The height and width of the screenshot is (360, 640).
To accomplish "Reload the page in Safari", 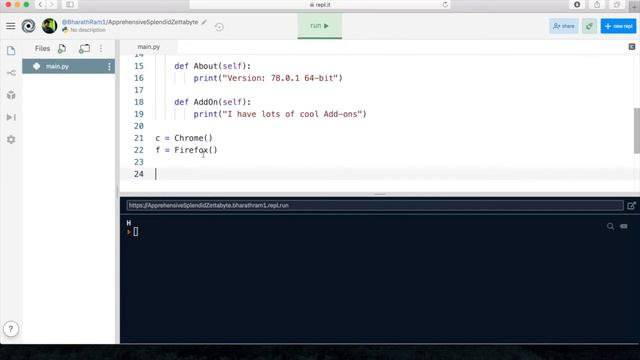I will pyautogui.click(x=445, y=4).
